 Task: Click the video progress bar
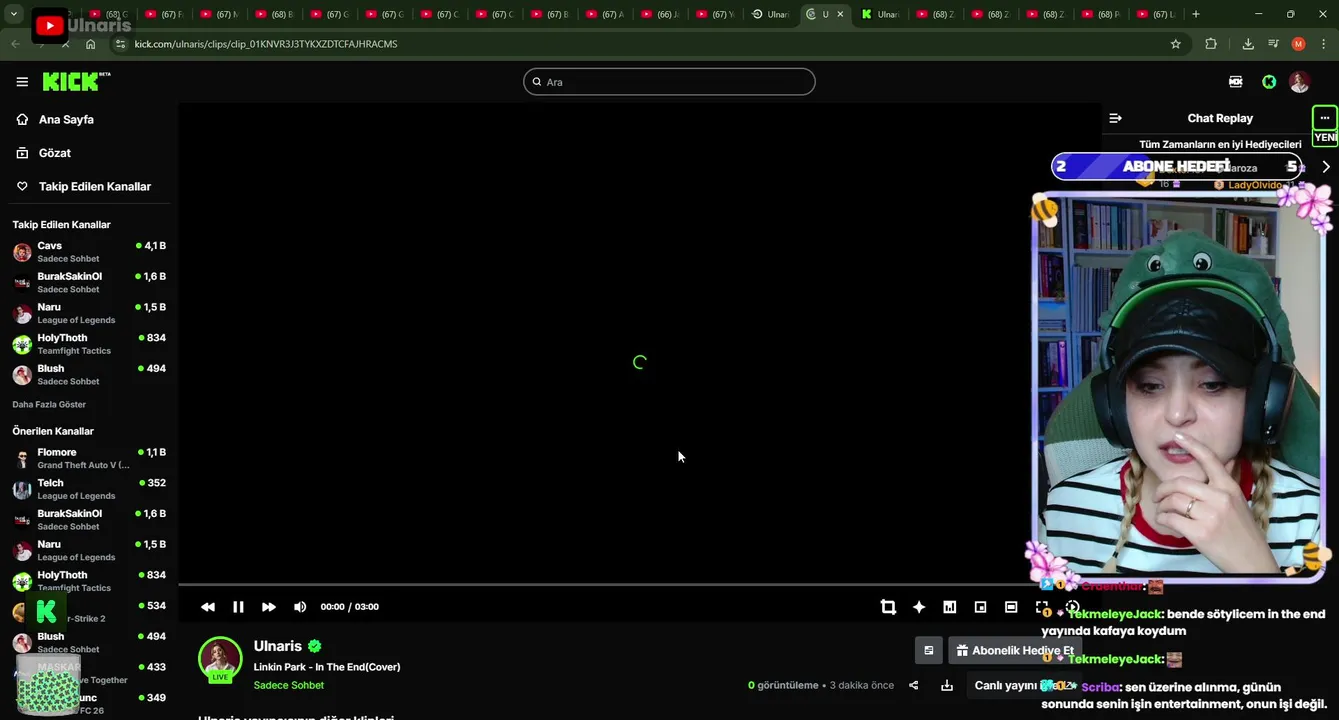point(640,585)
